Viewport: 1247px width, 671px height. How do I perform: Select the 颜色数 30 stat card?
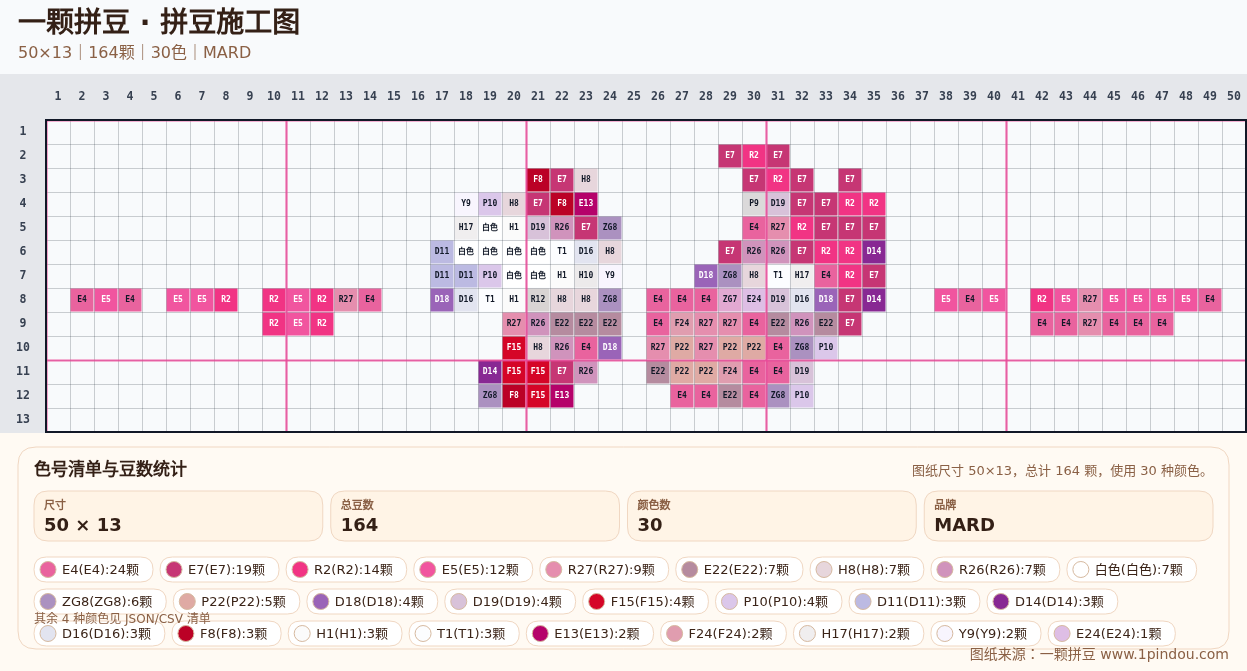[772, 516]
